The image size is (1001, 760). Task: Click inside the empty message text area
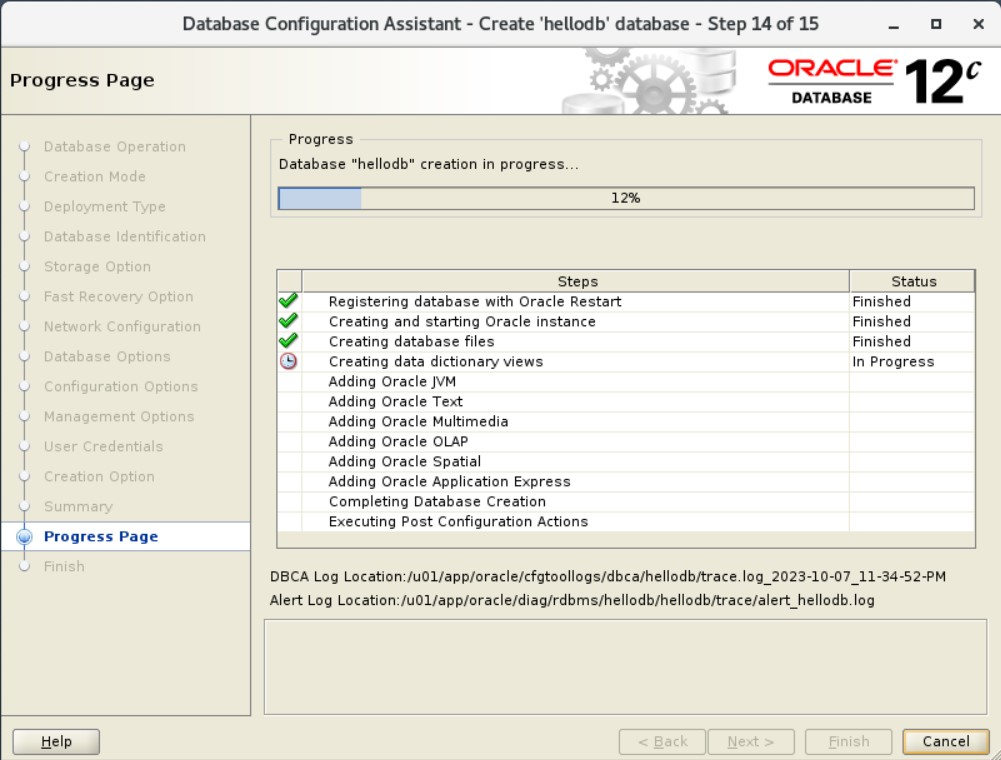tap(626, 667)
